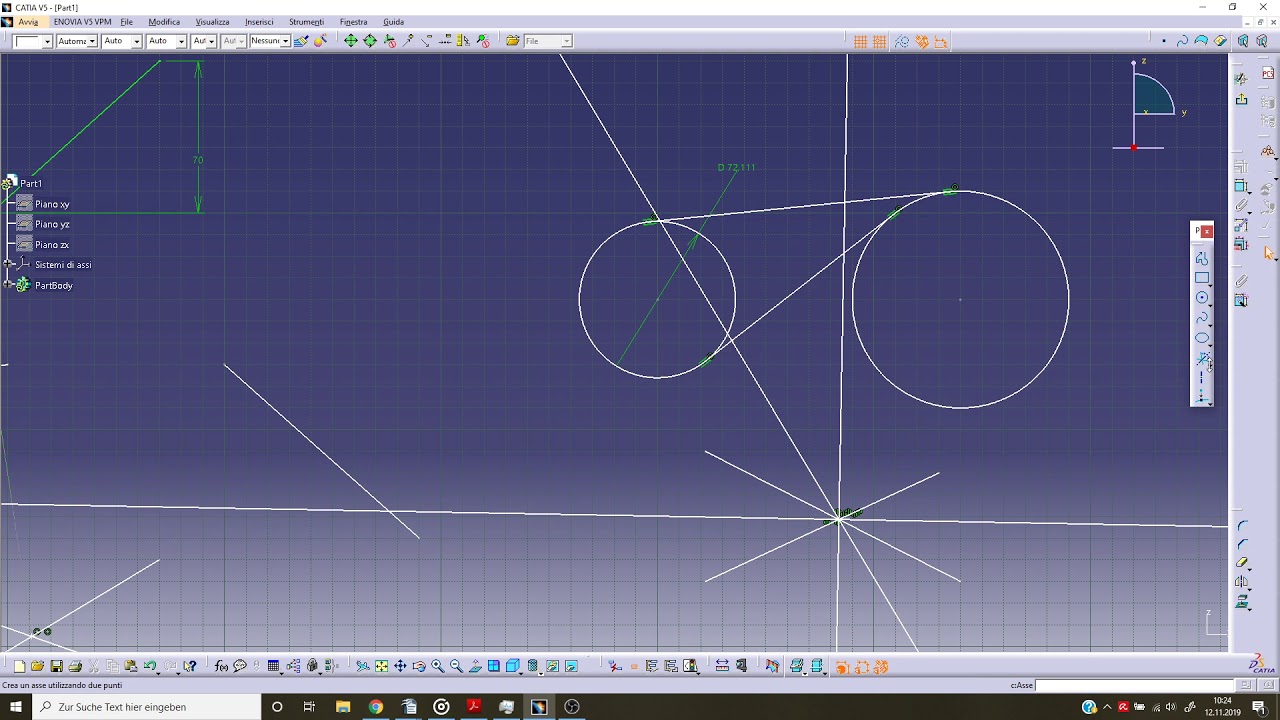The height and width of the screenshot is (720, 1280).
Task: Open the Visualizza menu
Action: tap(212, 22)
